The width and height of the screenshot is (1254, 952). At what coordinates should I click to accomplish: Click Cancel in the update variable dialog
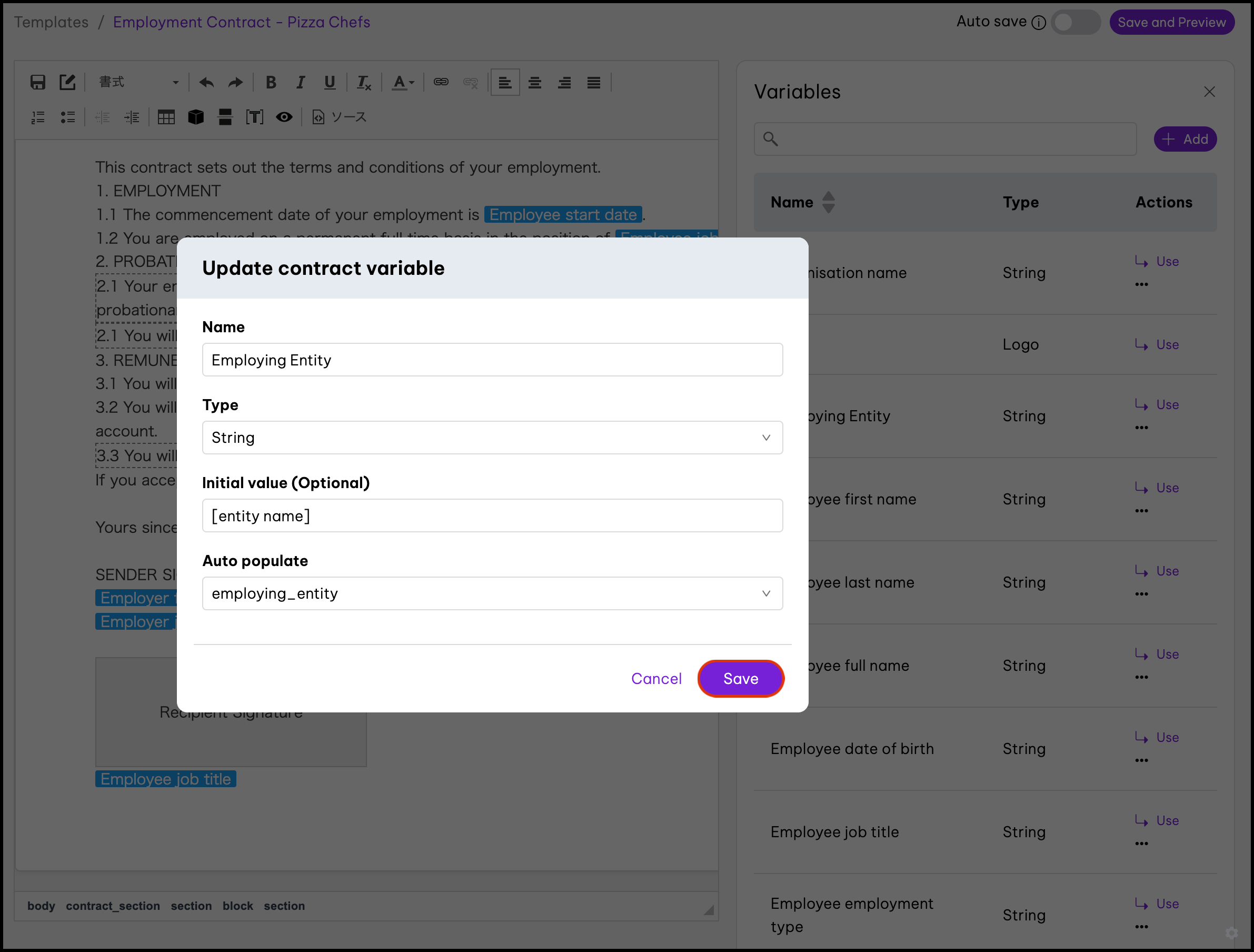(656, 679)
